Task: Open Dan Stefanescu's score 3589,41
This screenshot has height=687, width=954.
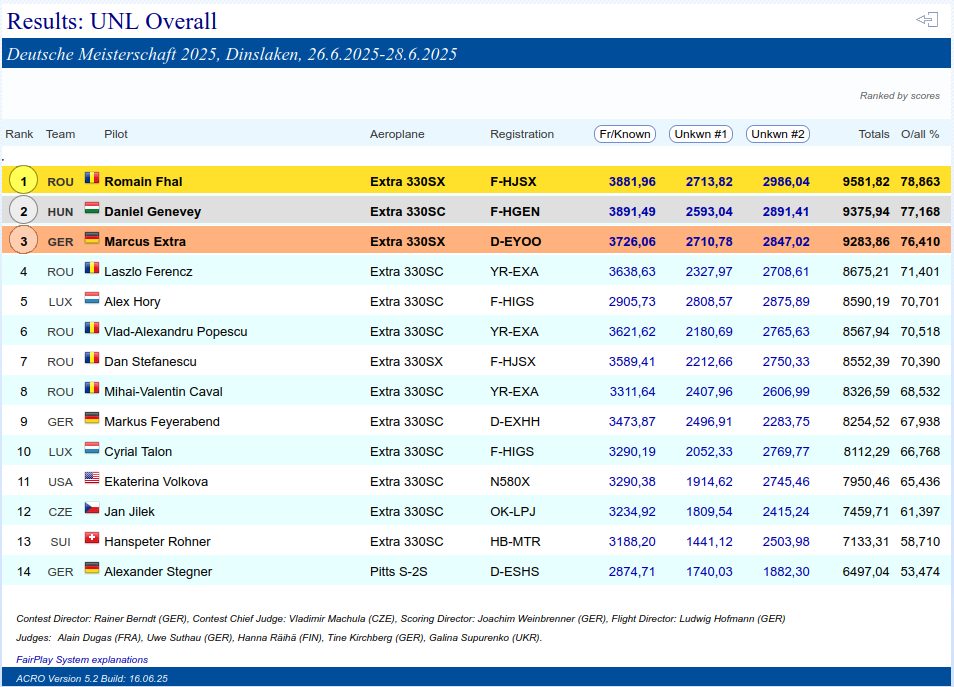Action: (x=632, y=361)
